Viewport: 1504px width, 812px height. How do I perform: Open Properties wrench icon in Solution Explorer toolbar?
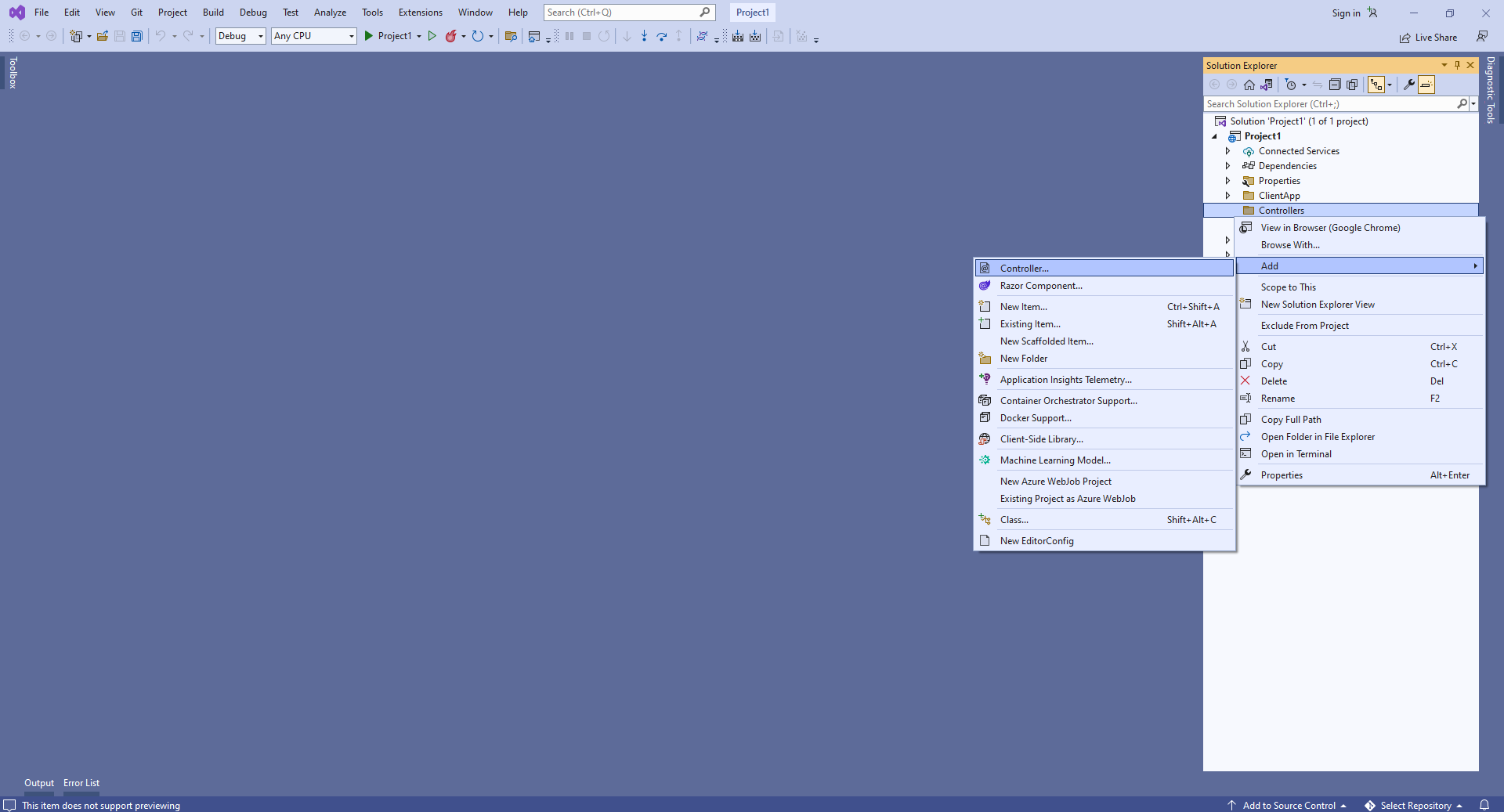pyautogui.click(x=1408, y=85)
